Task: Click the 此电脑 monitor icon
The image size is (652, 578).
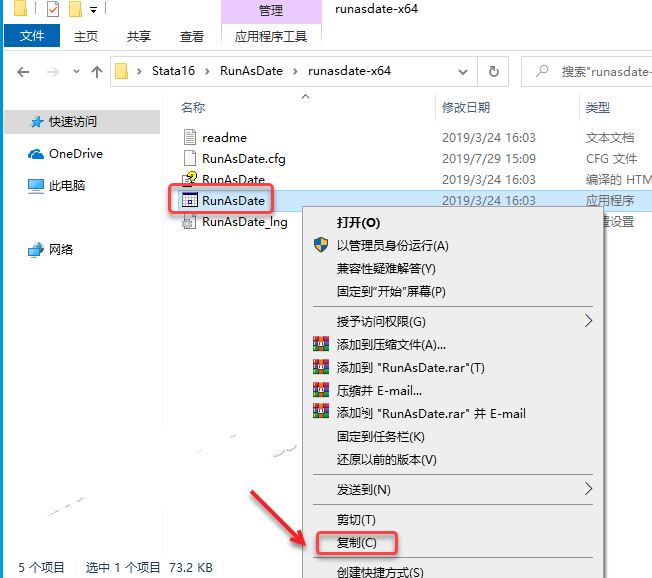Action: (x=36, y=186)
